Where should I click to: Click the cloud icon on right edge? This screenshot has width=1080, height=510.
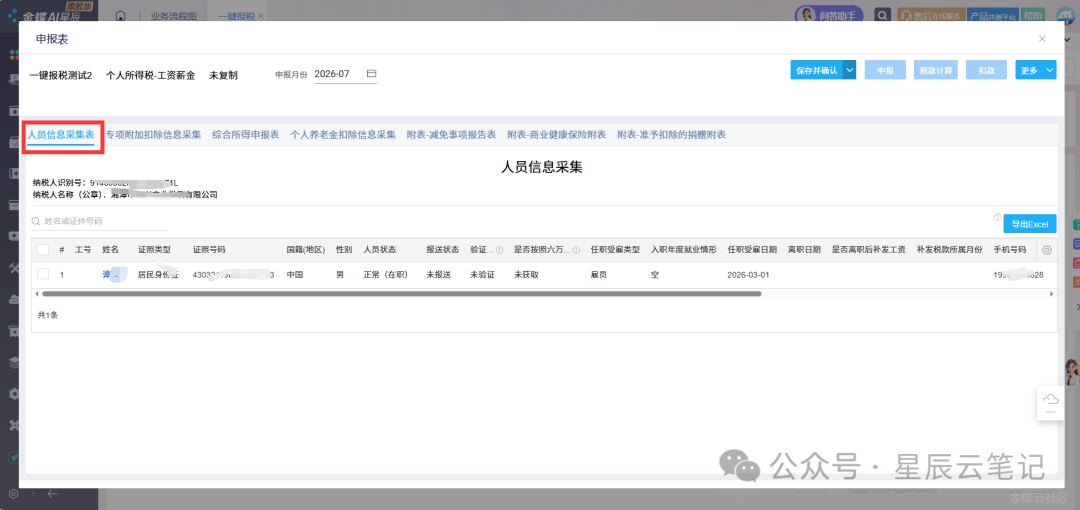[1050, 400]
